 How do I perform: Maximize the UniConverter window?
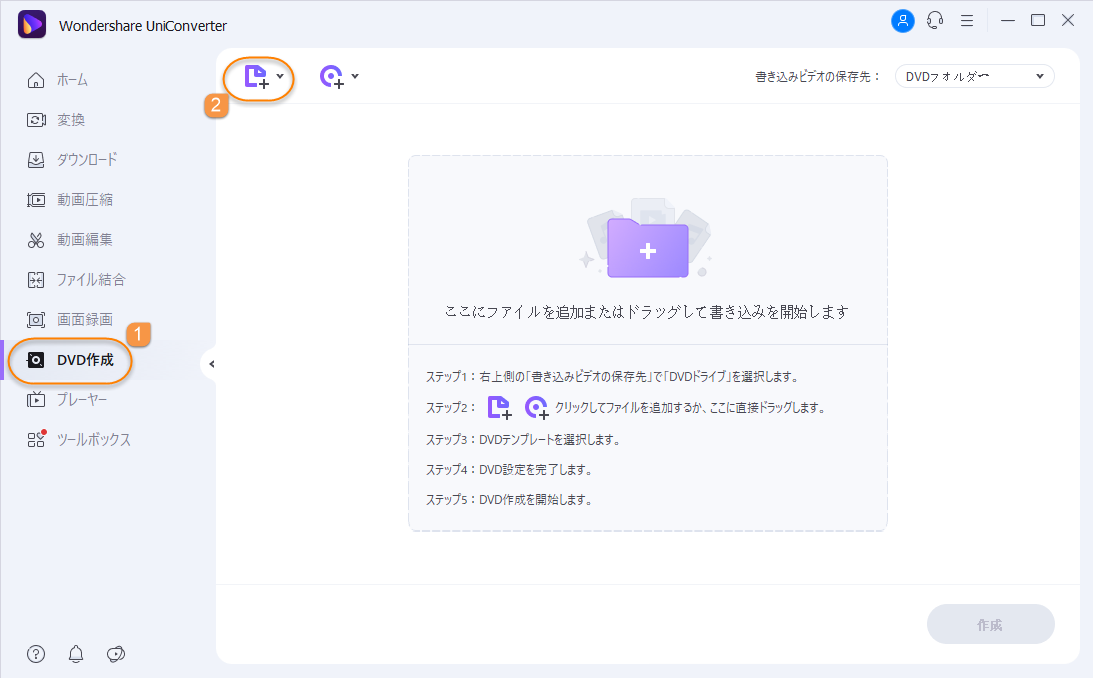1038,21
